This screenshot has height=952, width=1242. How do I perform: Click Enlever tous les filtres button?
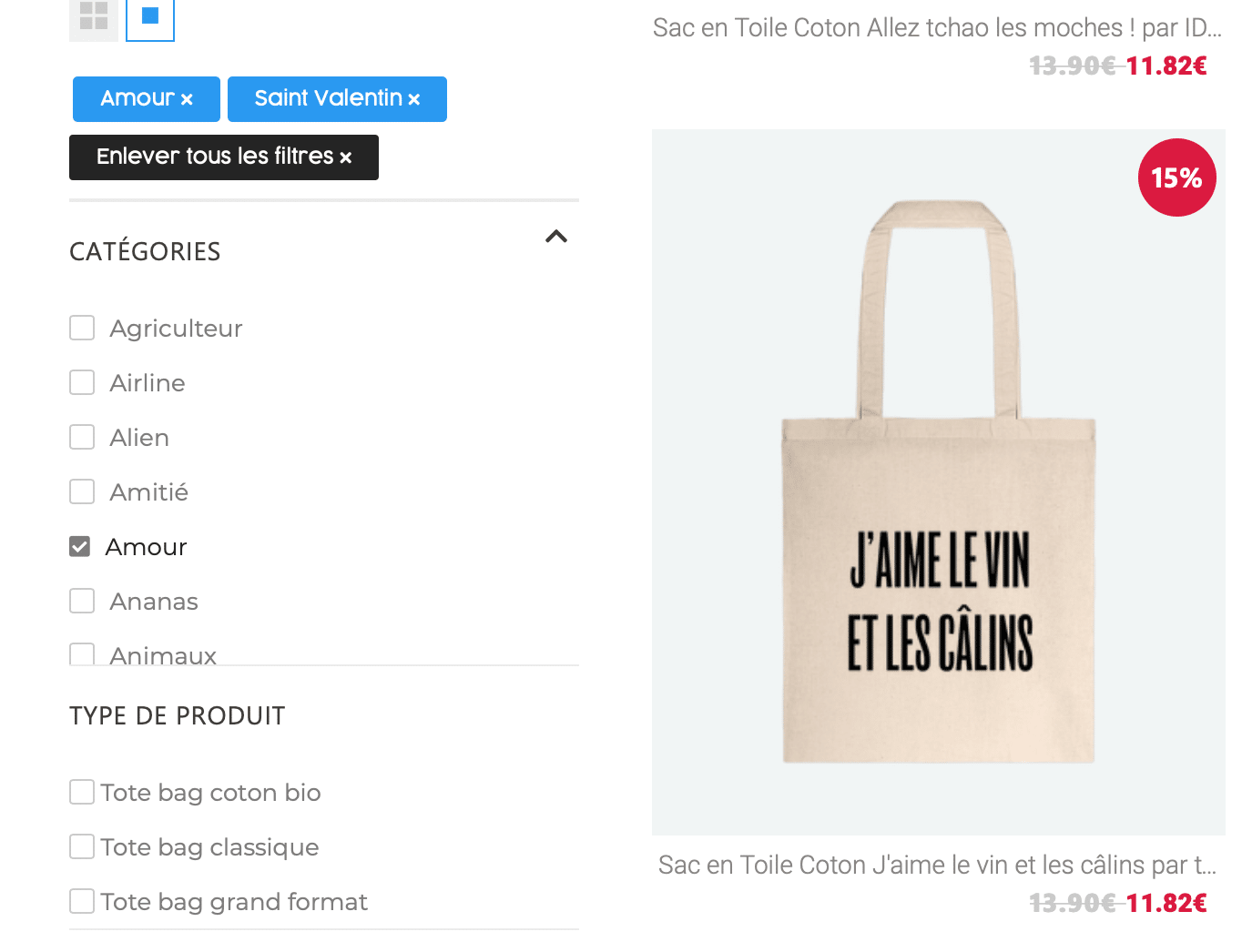(x=224, y=157)
